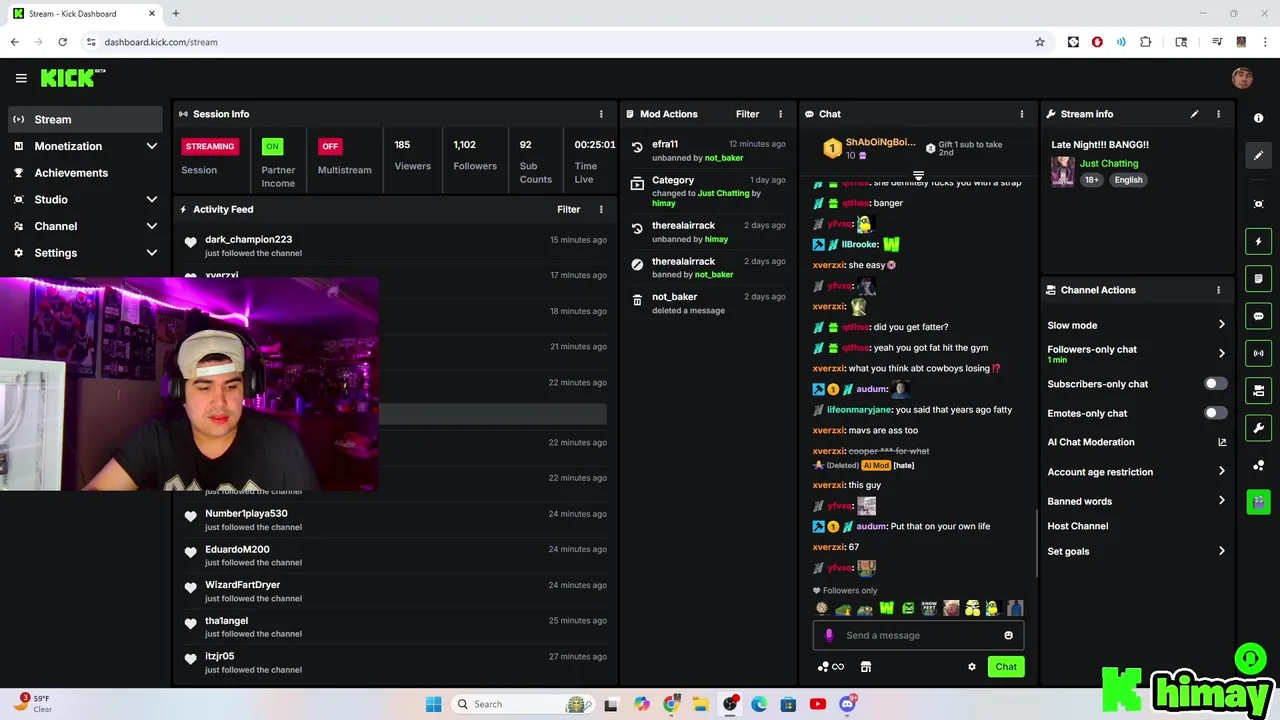Open chat settings gear icon
Image resolution: width=1280 pixels, height=720 pixels.
click(x=971, y=667)
